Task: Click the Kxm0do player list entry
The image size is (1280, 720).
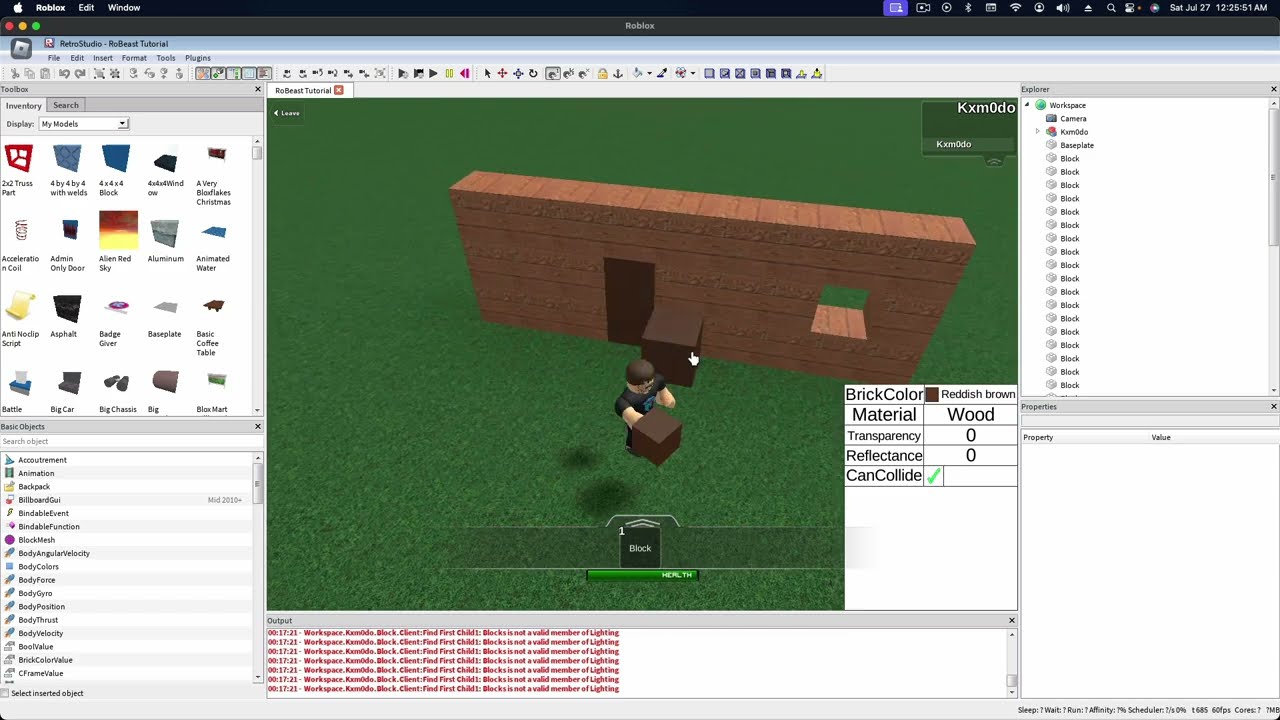Action: [x=954, y=144]
